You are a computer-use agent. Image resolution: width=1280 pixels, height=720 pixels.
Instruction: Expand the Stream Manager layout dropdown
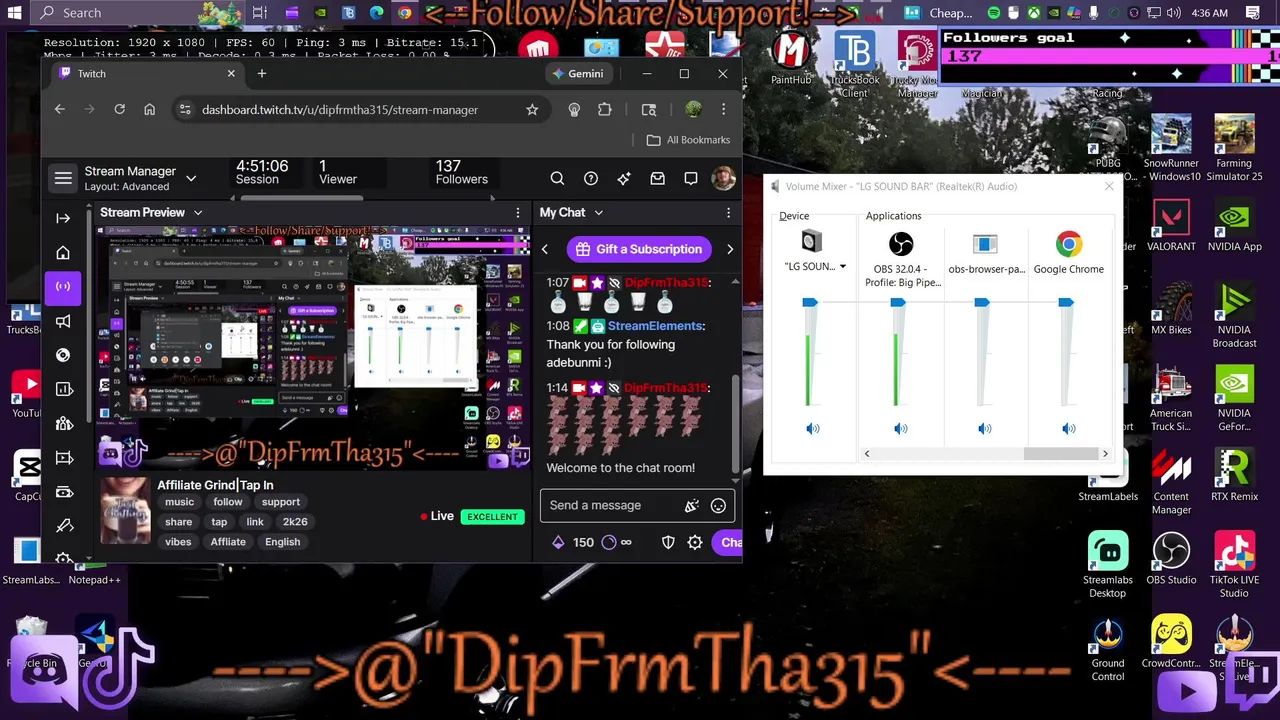click(x=191, y=179)
